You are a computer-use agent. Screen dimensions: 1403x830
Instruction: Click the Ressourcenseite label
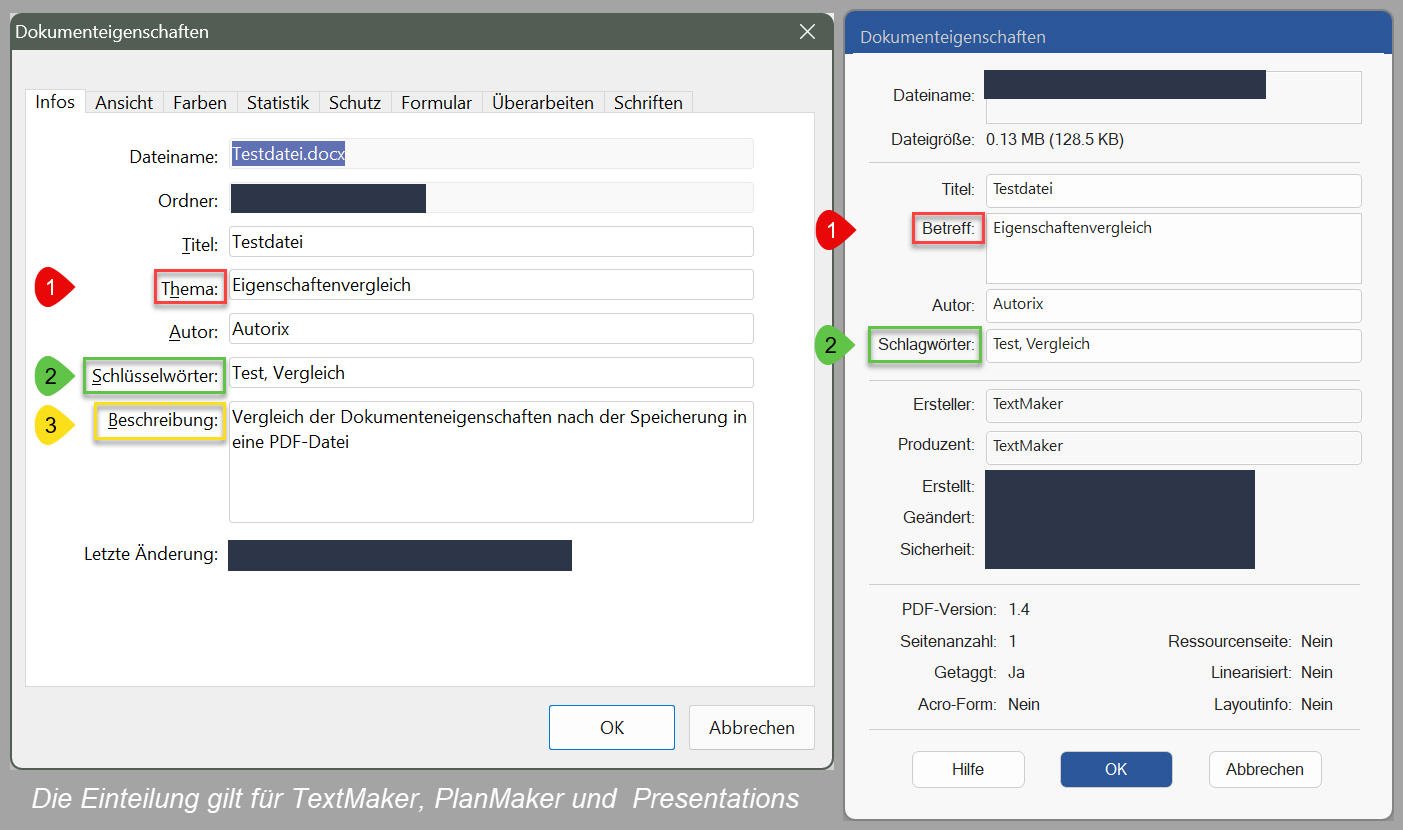pyautogui.click(x=1229, y=641)
